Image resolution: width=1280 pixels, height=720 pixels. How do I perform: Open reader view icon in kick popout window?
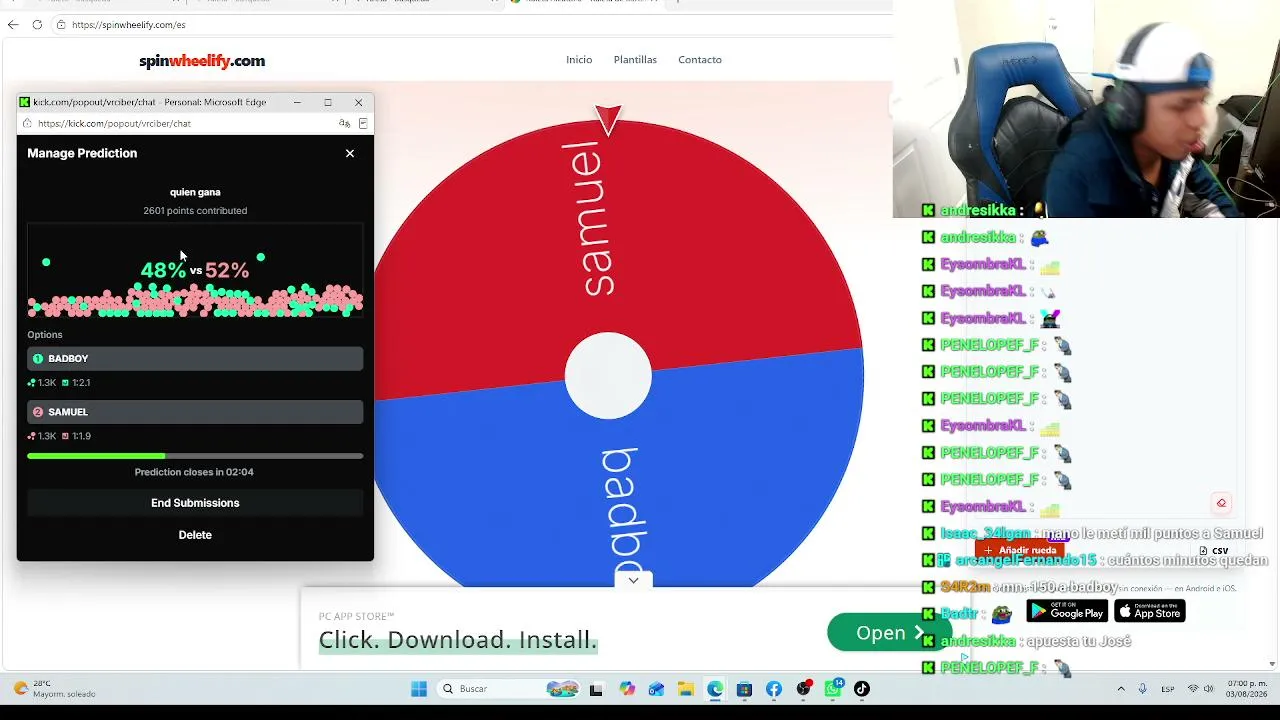pos(363,123)
